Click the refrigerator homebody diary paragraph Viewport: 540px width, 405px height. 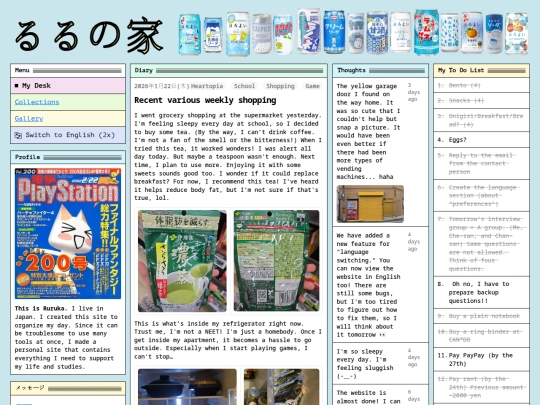228,340
